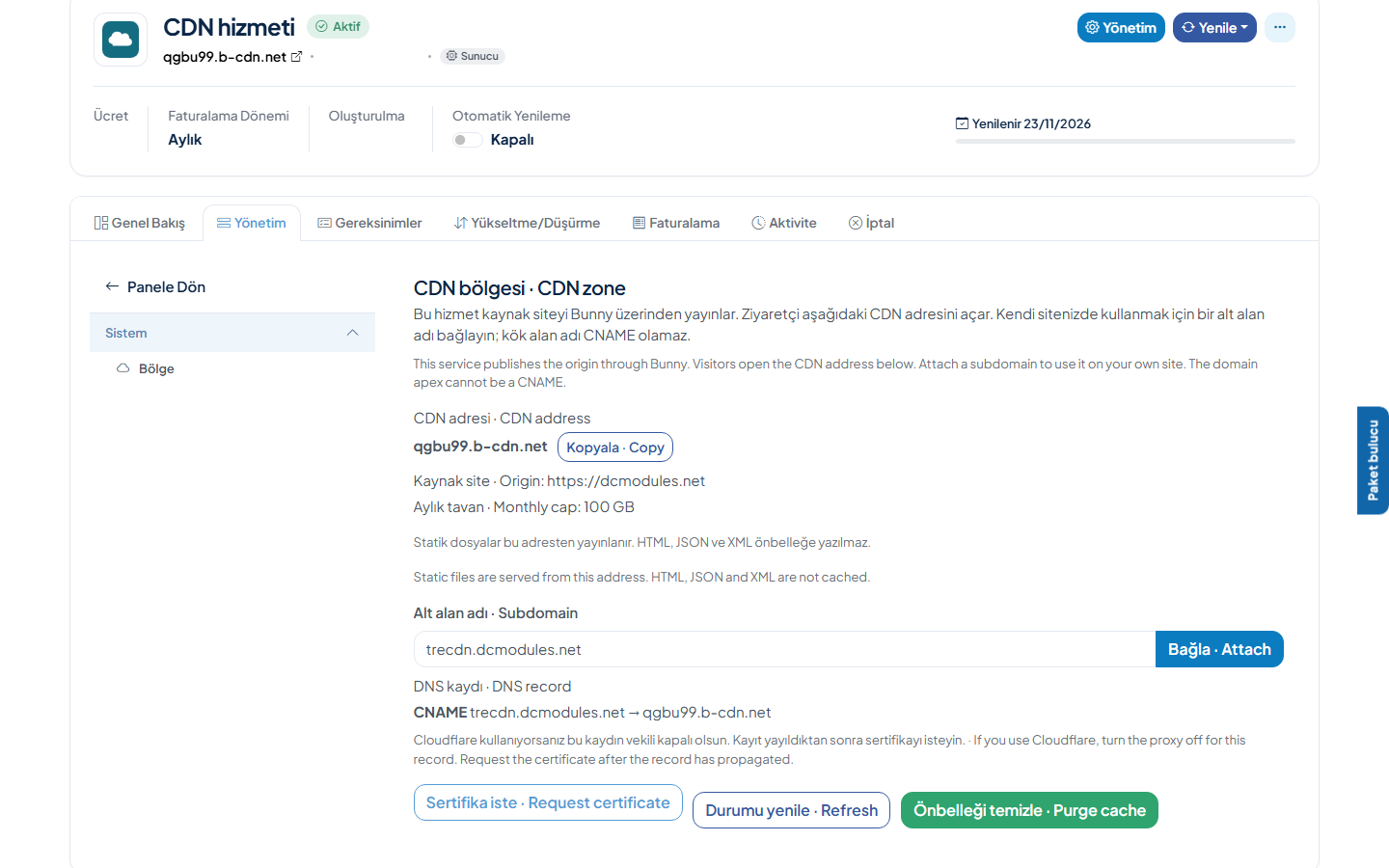
Task: Click the 'CDN bölgesi · CDN zone' heading
Action: click(x=520, y=287)
